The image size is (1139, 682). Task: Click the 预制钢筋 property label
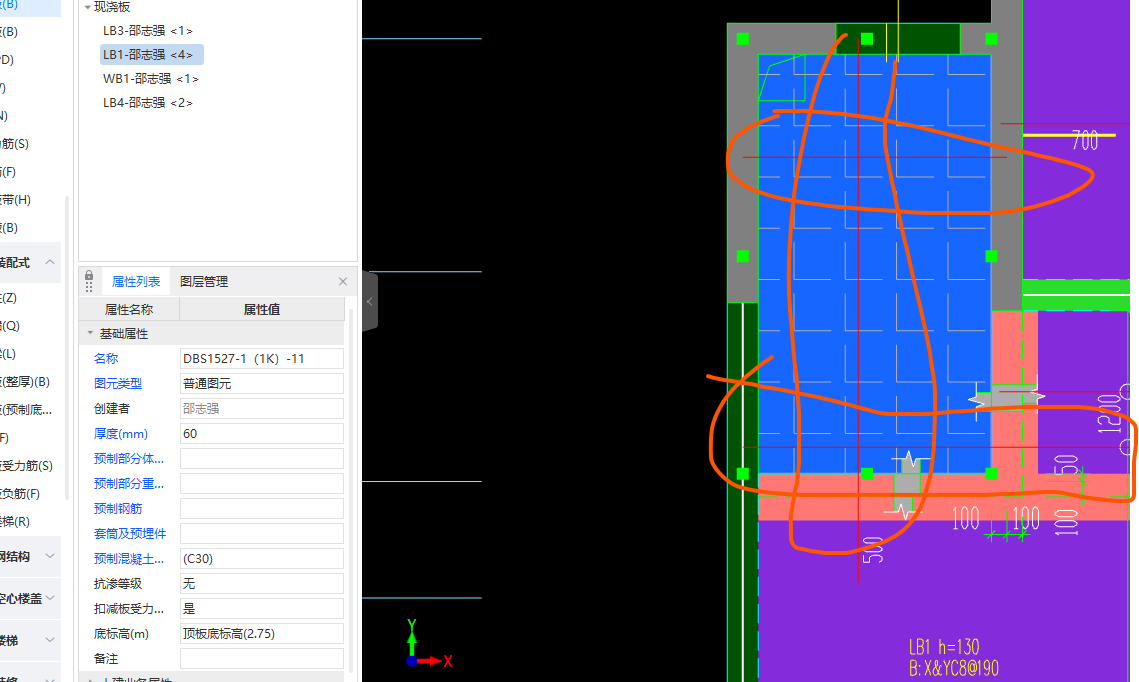(118, 508)
